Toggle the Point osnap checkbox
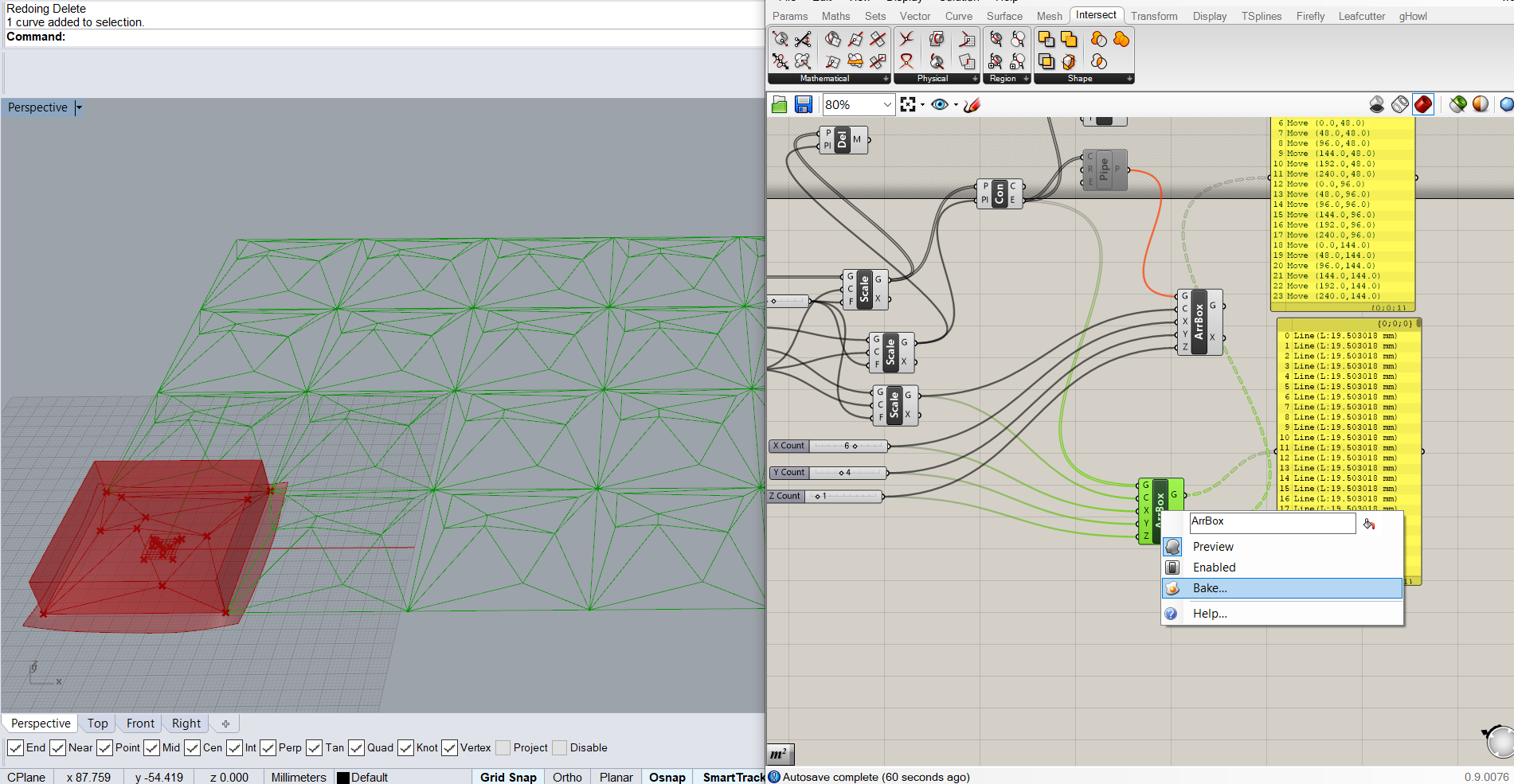This screenshot has height=784, width=1514. click(x=104, y=748)
